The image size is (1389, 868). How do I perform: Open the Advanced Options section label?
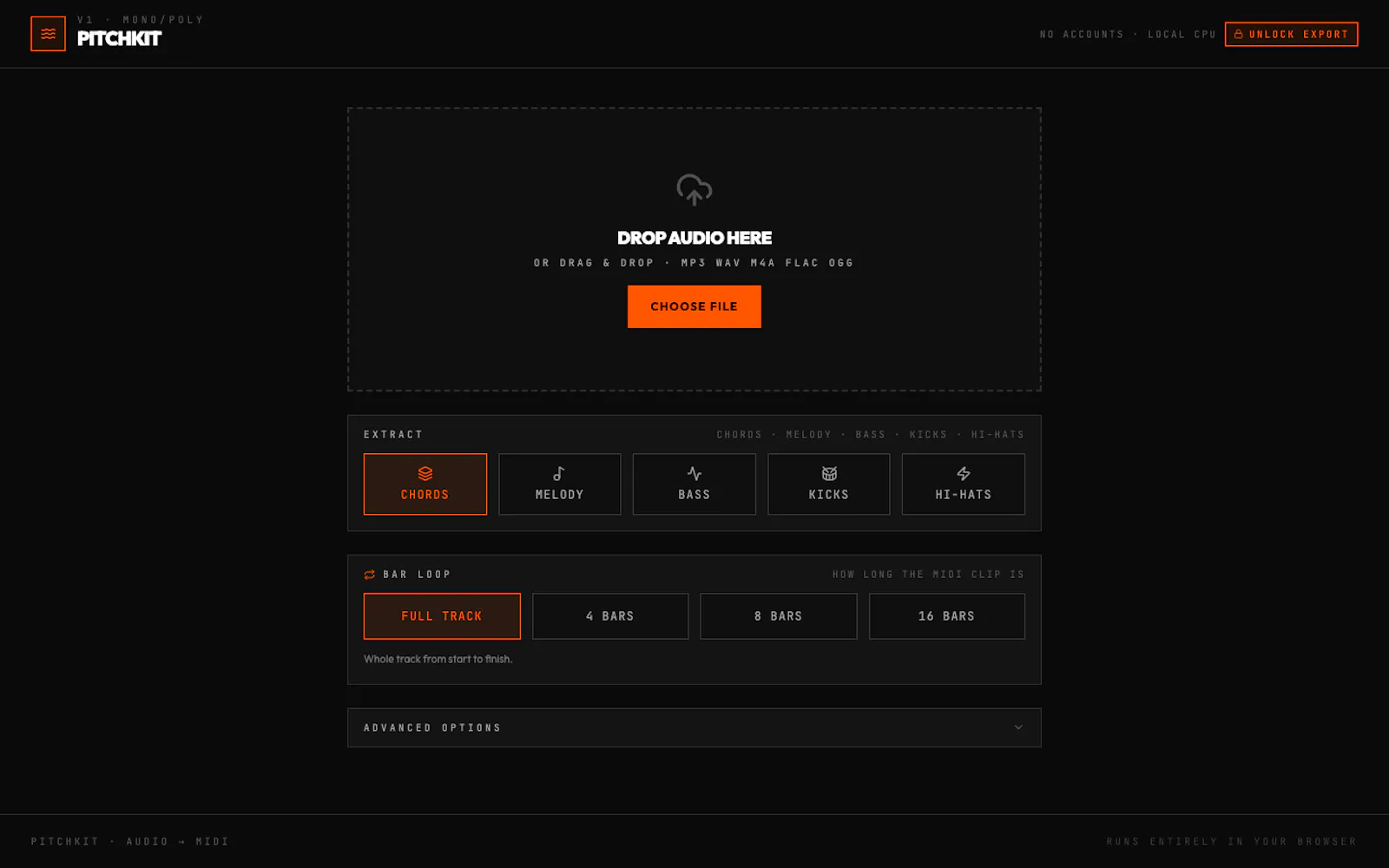click(432, 728)
